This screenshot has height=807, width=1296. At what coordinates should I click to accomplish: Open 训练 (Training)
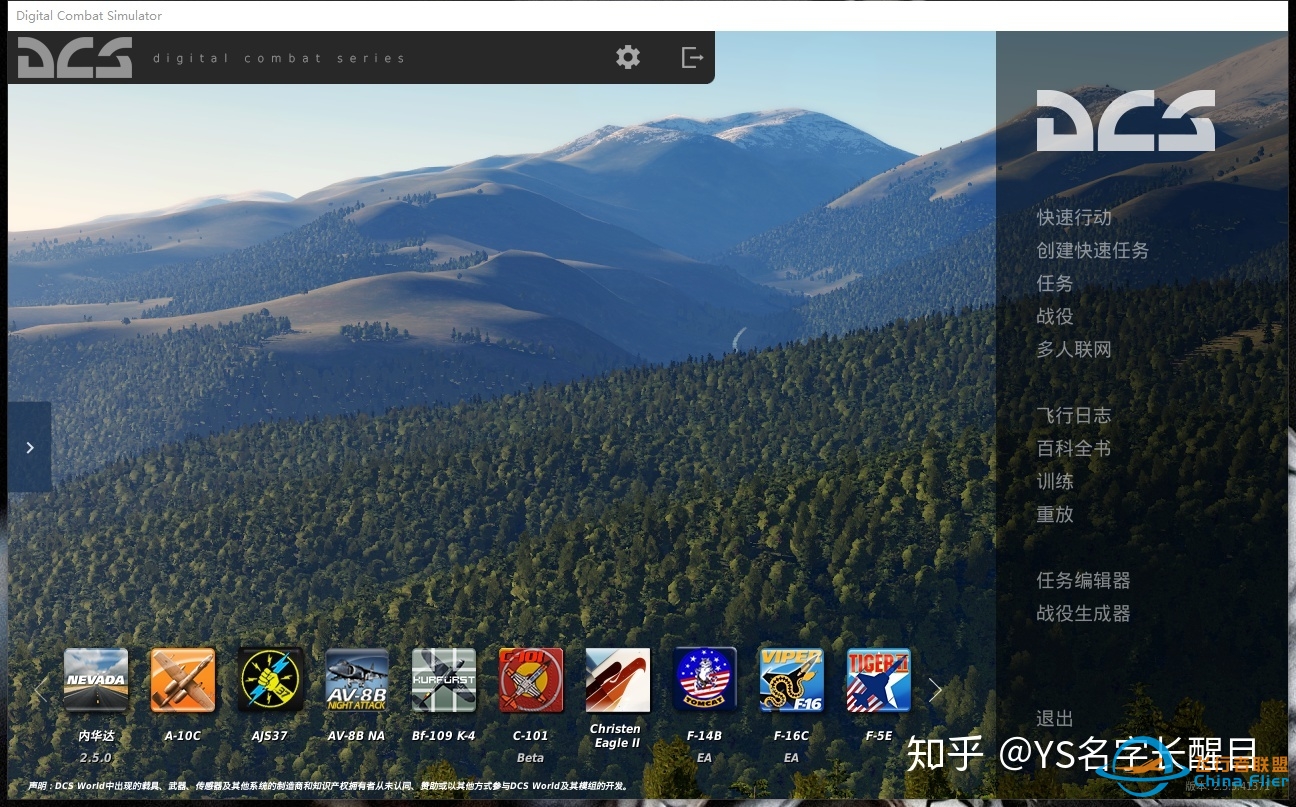[x=1055, y=481]
